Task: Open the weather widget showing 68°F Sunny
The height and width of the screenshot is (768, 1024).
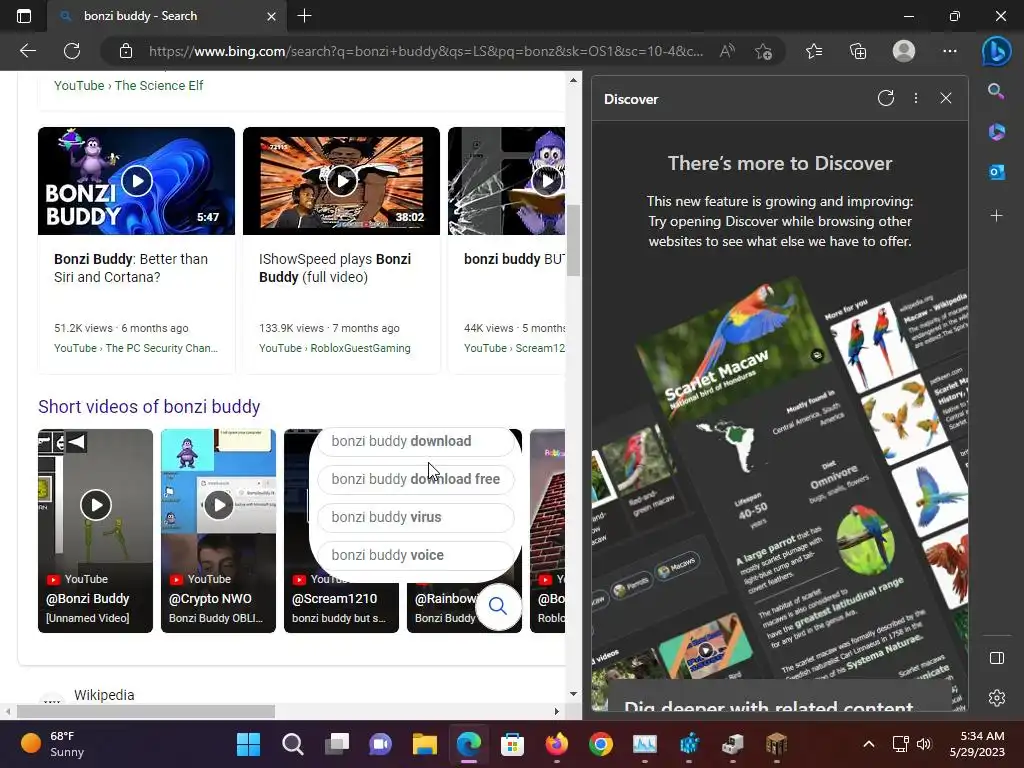Action: pos(52,744)
